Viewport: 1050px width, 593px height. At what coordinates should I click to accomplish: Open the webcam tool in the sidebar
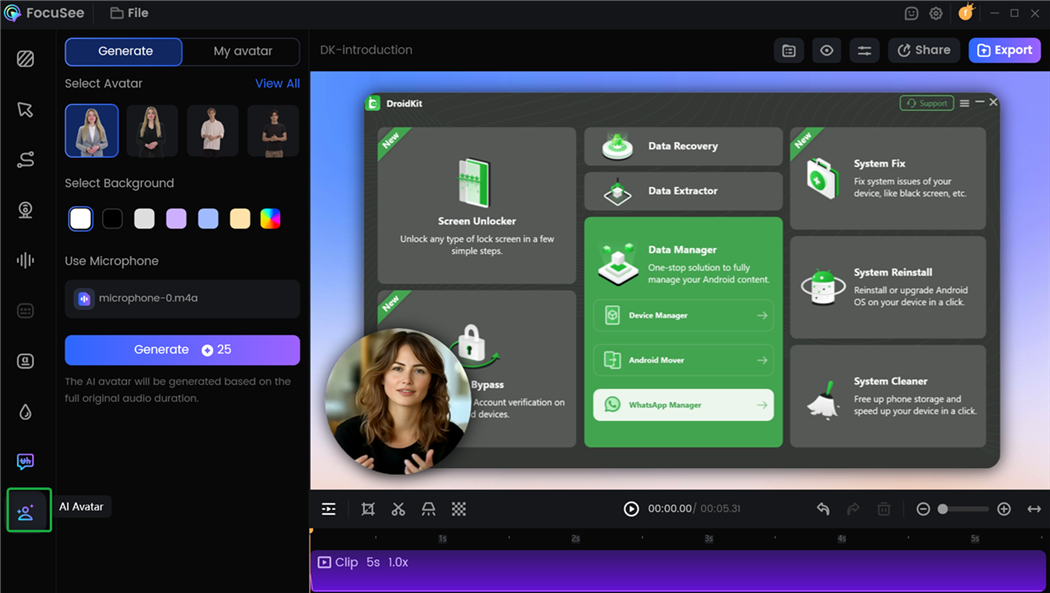tap(28, 207)
